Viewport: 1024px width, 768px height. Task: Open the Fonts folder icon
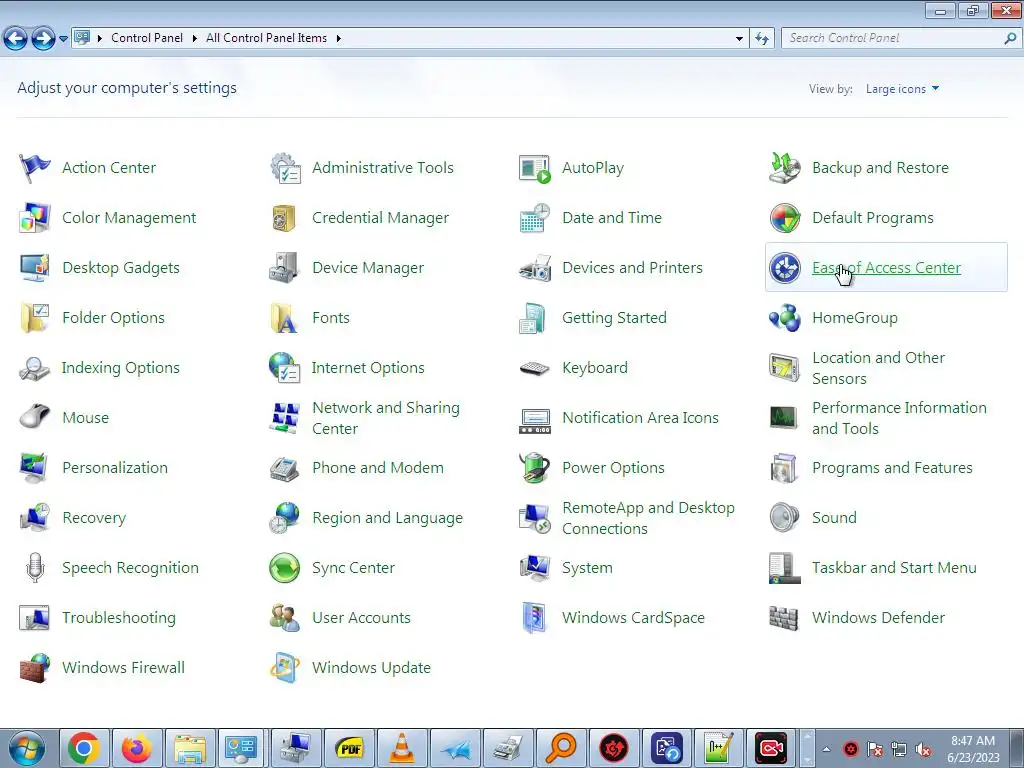click(x=284, y=318)
